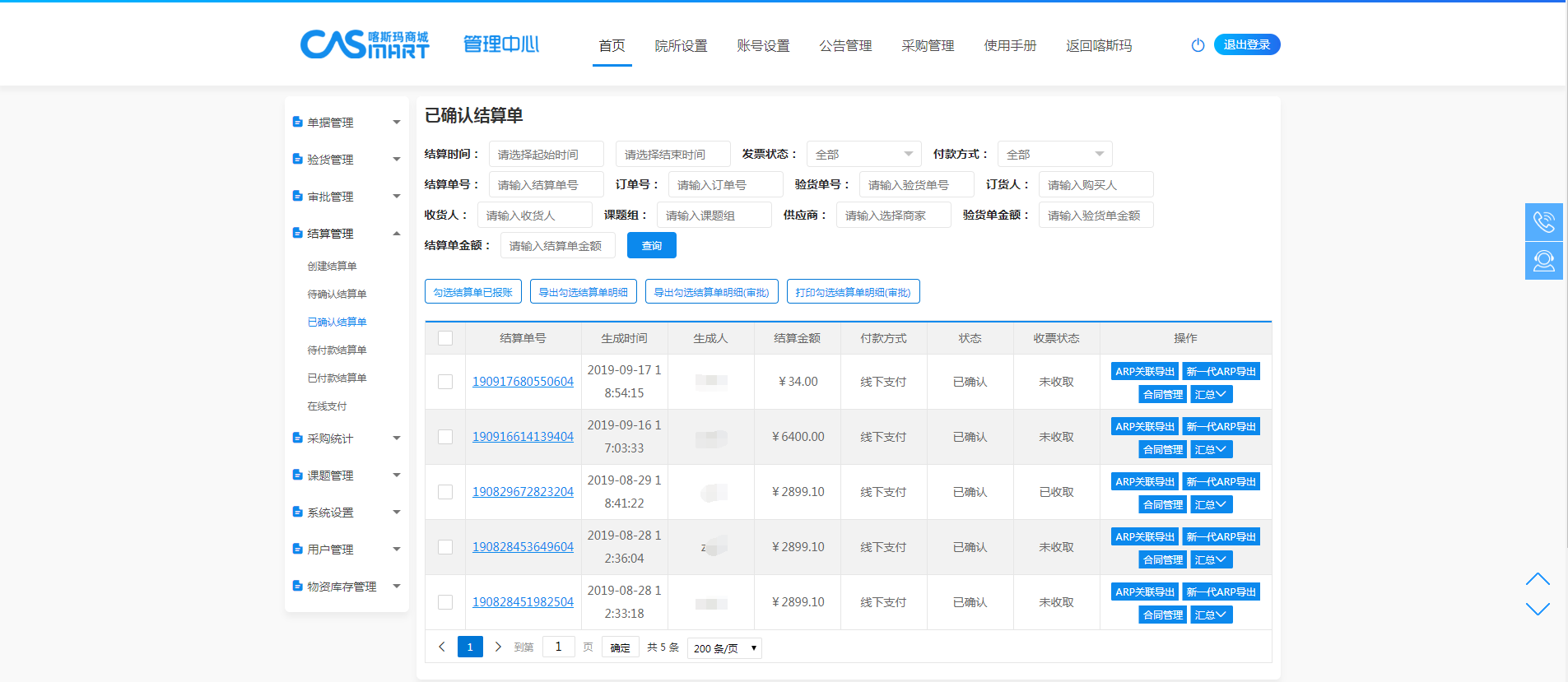Go to previous page arrow in pagination
1568x682 pixels.
(x=442, y=647)
